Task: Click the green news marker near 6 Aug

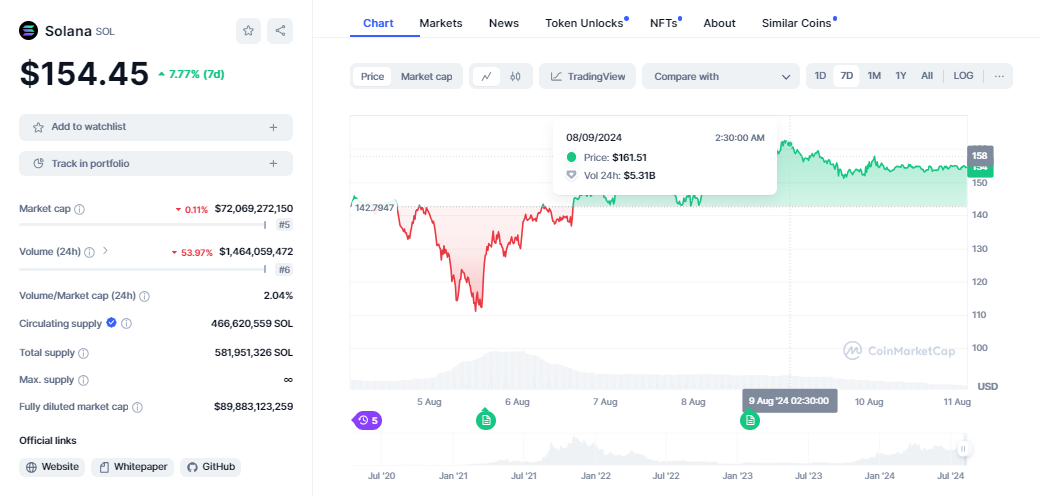Action: tap(486, 420)
